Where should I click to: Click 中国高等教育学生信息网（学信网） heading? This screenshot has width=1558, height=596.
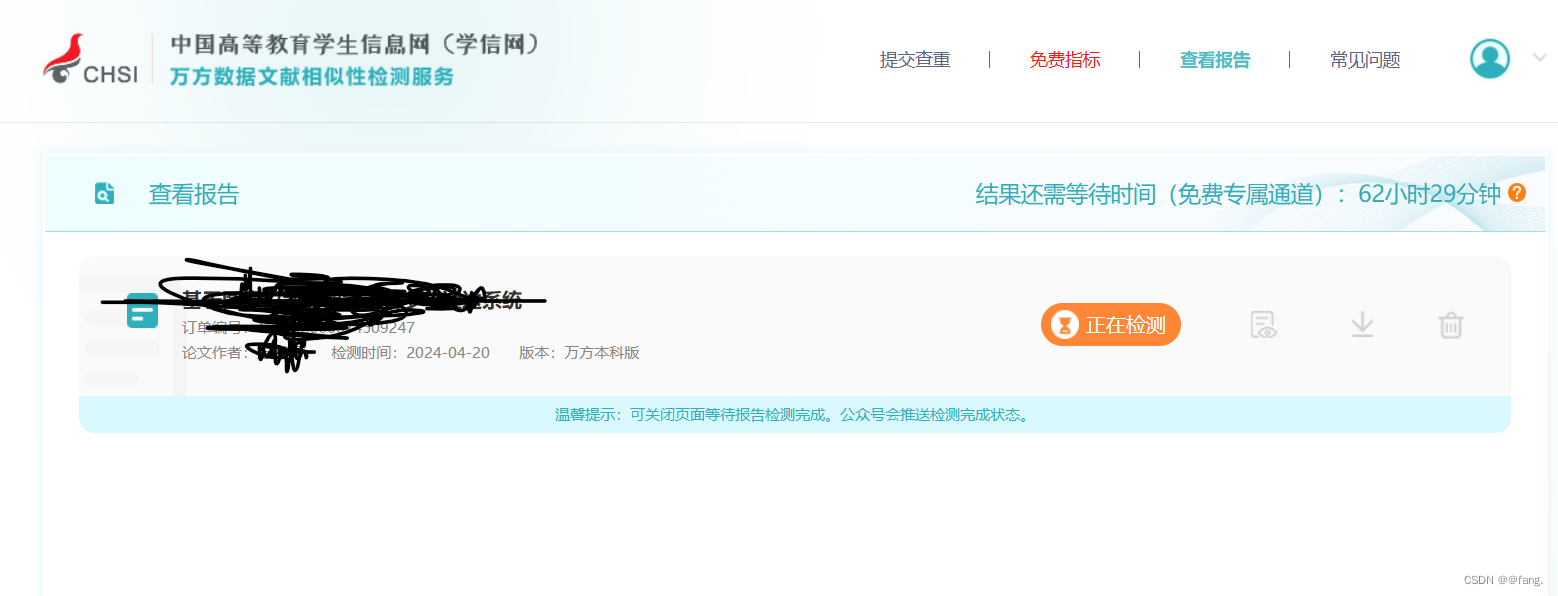(356, 44)
